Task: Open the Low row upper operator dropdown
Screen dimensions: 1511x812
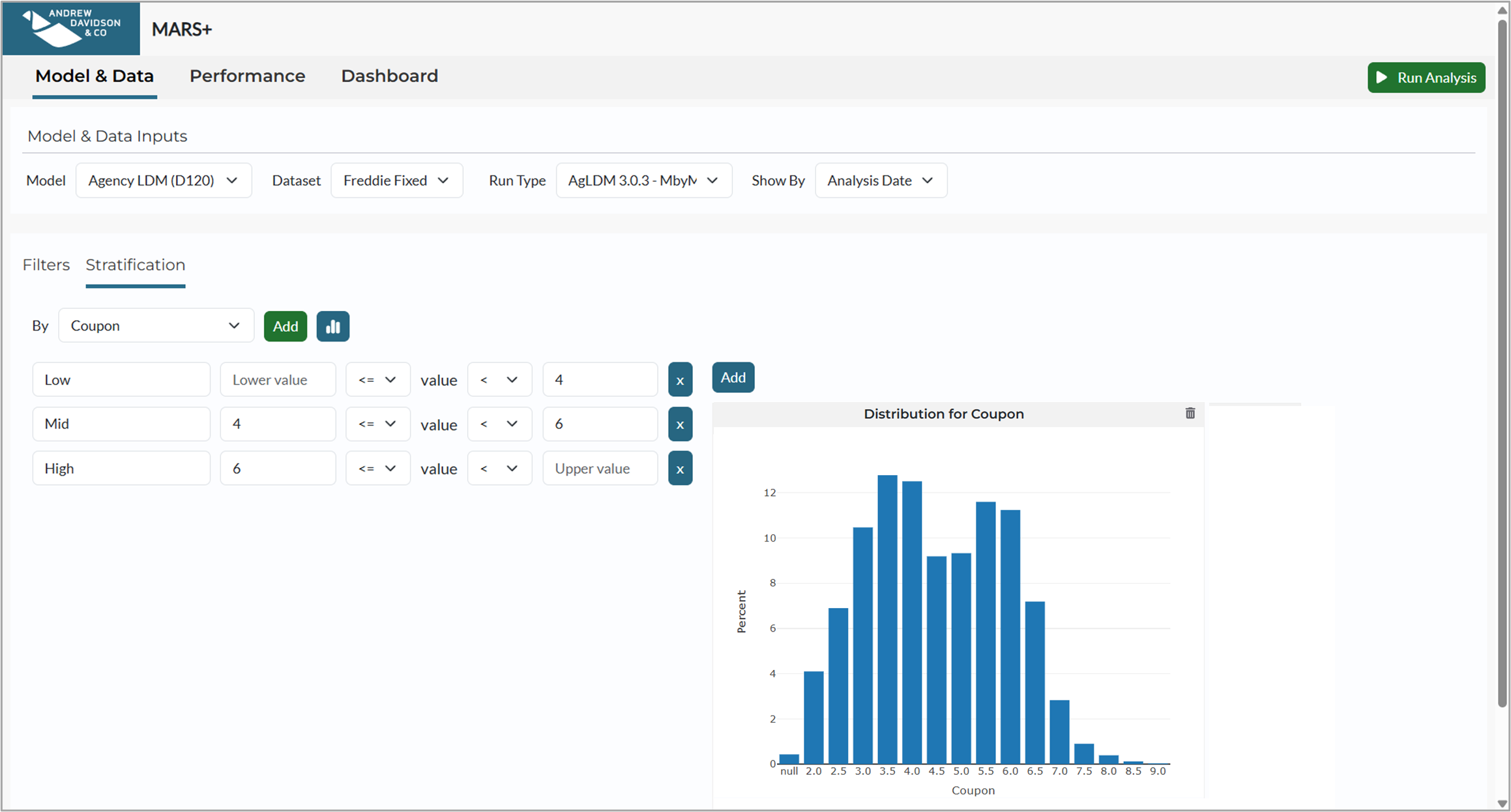Action: click(x=500, y=380)
